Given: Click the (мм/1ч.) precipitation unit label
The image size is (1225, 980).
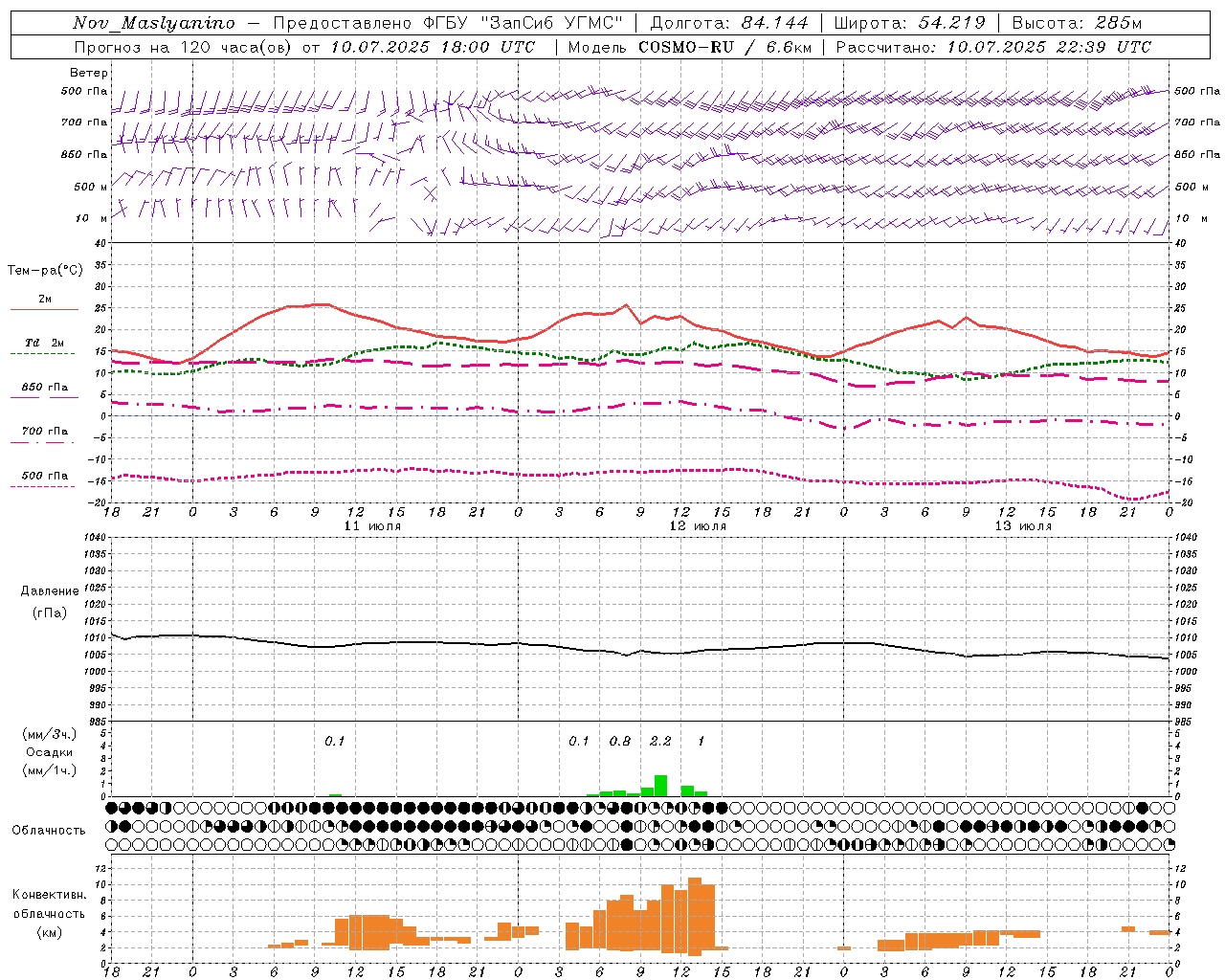Looking at the screenshot, I should tap(49, 770).
